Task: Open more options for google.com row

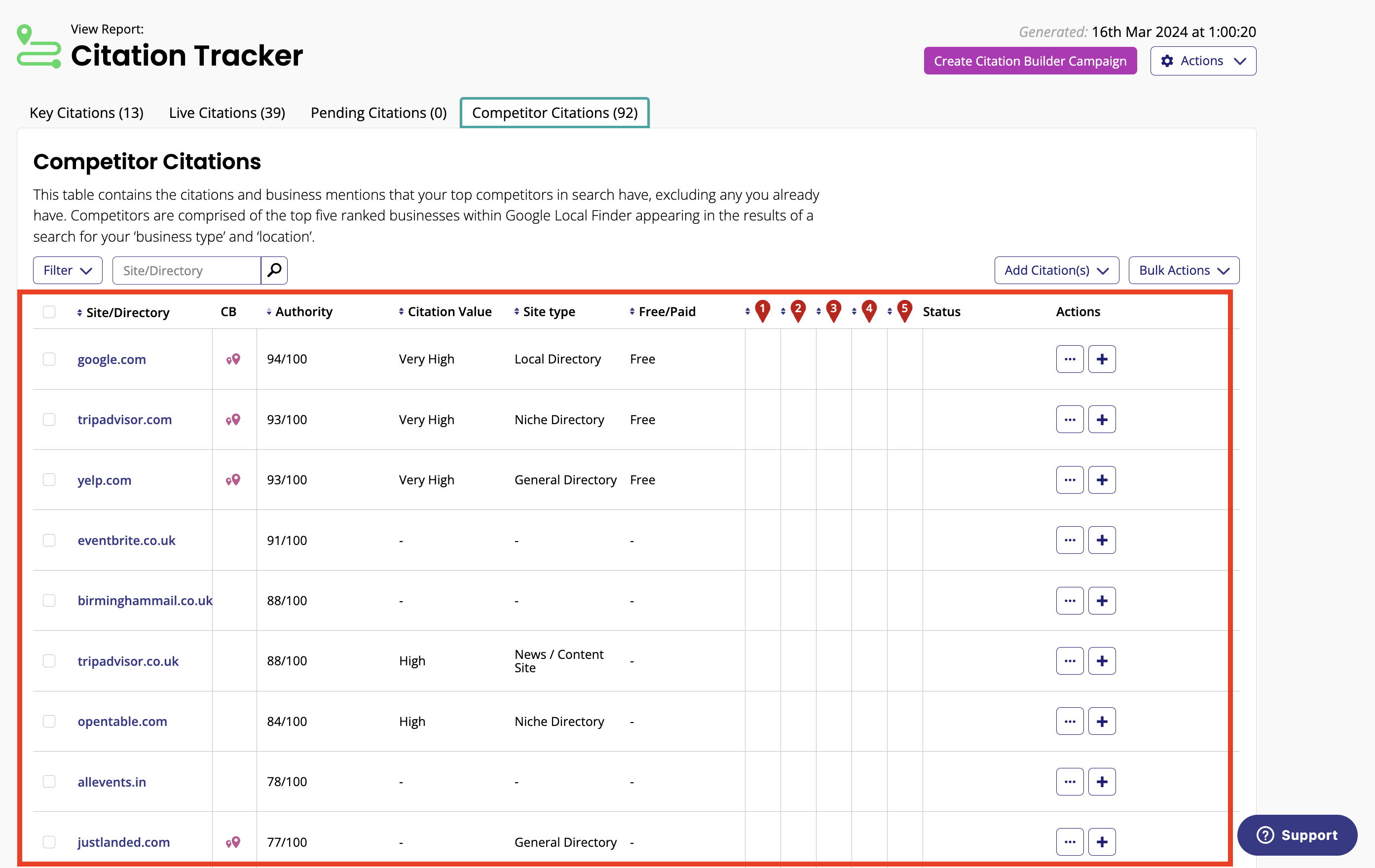Action: tap(1070, 359)
